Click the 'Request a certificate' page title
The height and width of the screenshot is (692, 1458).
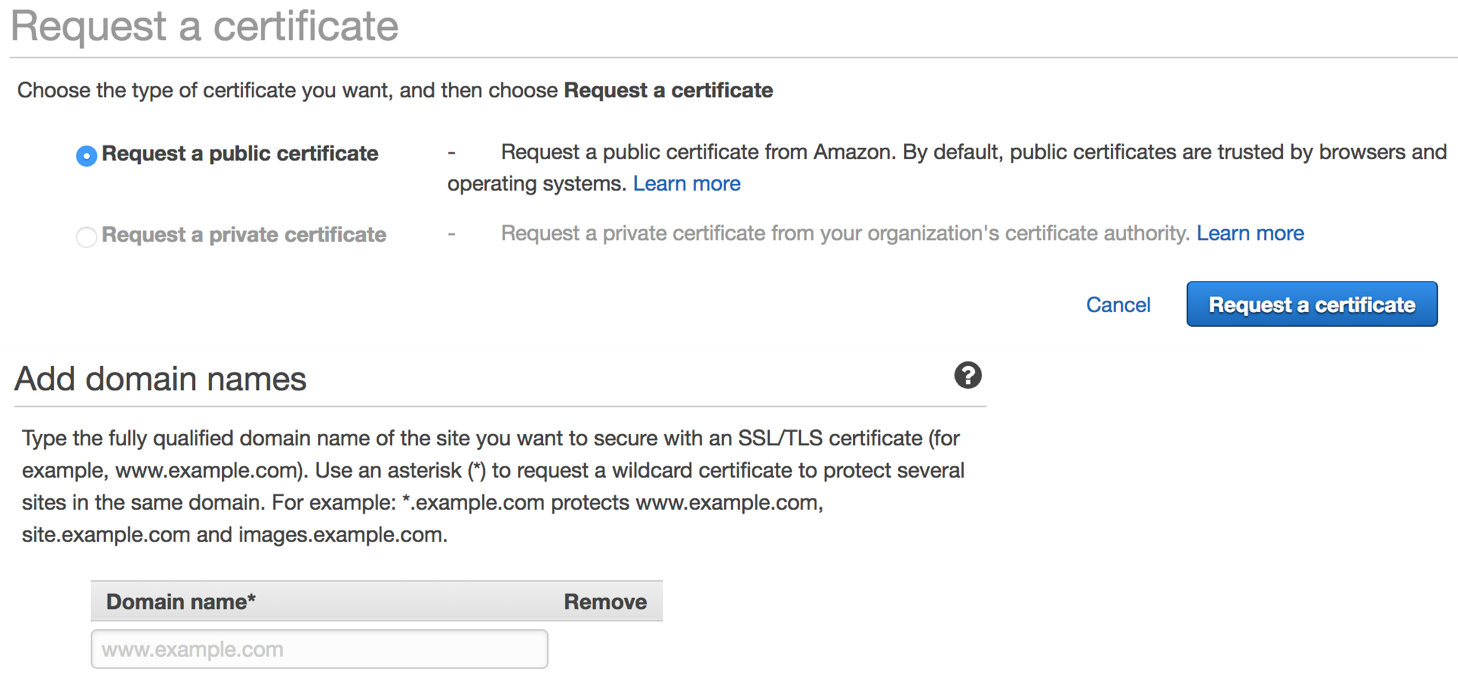[205, 26]
